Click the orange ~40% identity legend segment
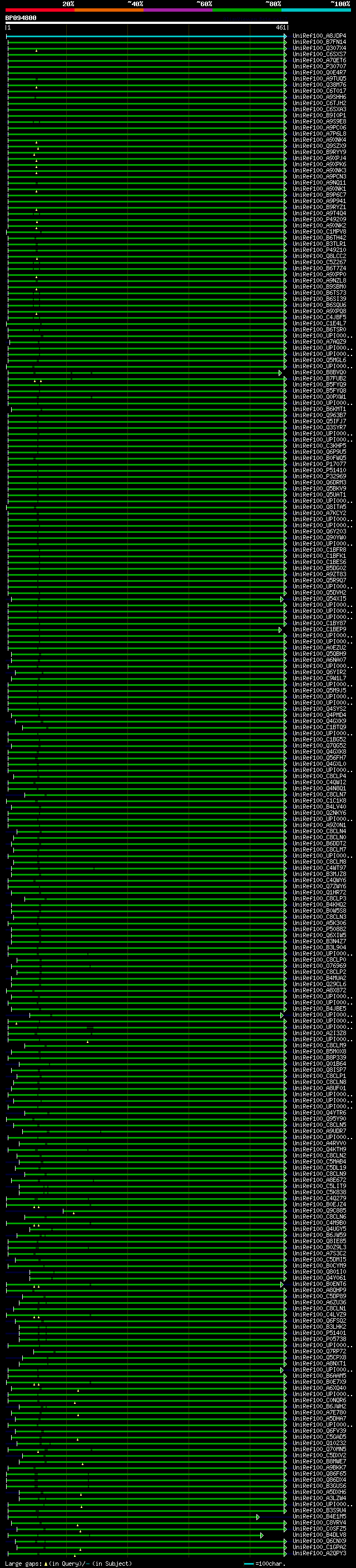This screenshot has width=356, height=1568. click(109, 10)
